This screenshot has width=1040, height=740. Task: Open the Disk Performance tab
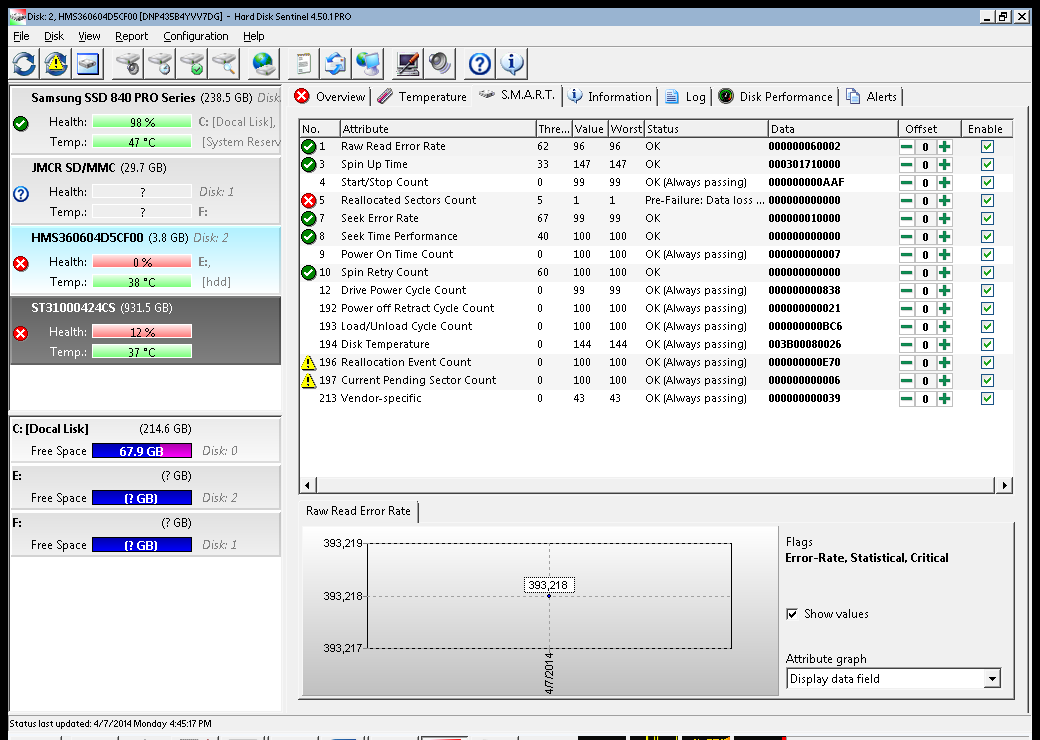tap(775, 97)
